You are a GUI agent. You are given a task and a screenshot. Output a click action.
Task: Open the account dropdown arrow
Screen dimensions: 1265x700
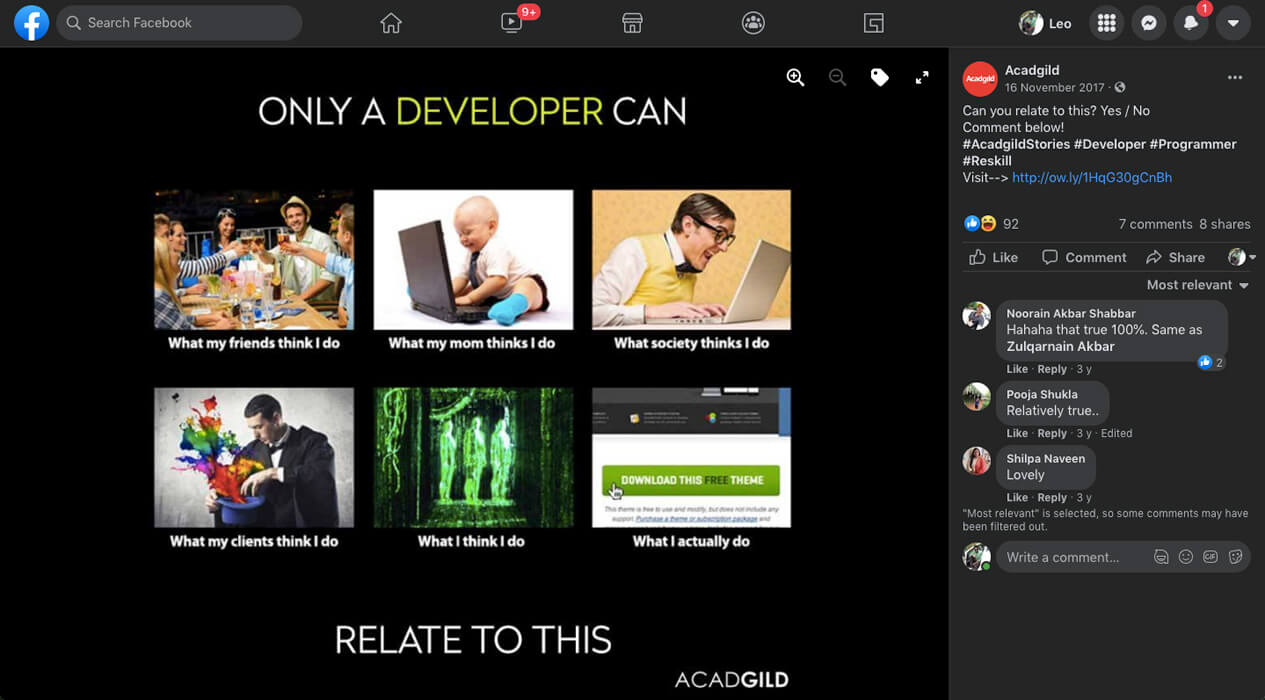tap(1233, 23)
